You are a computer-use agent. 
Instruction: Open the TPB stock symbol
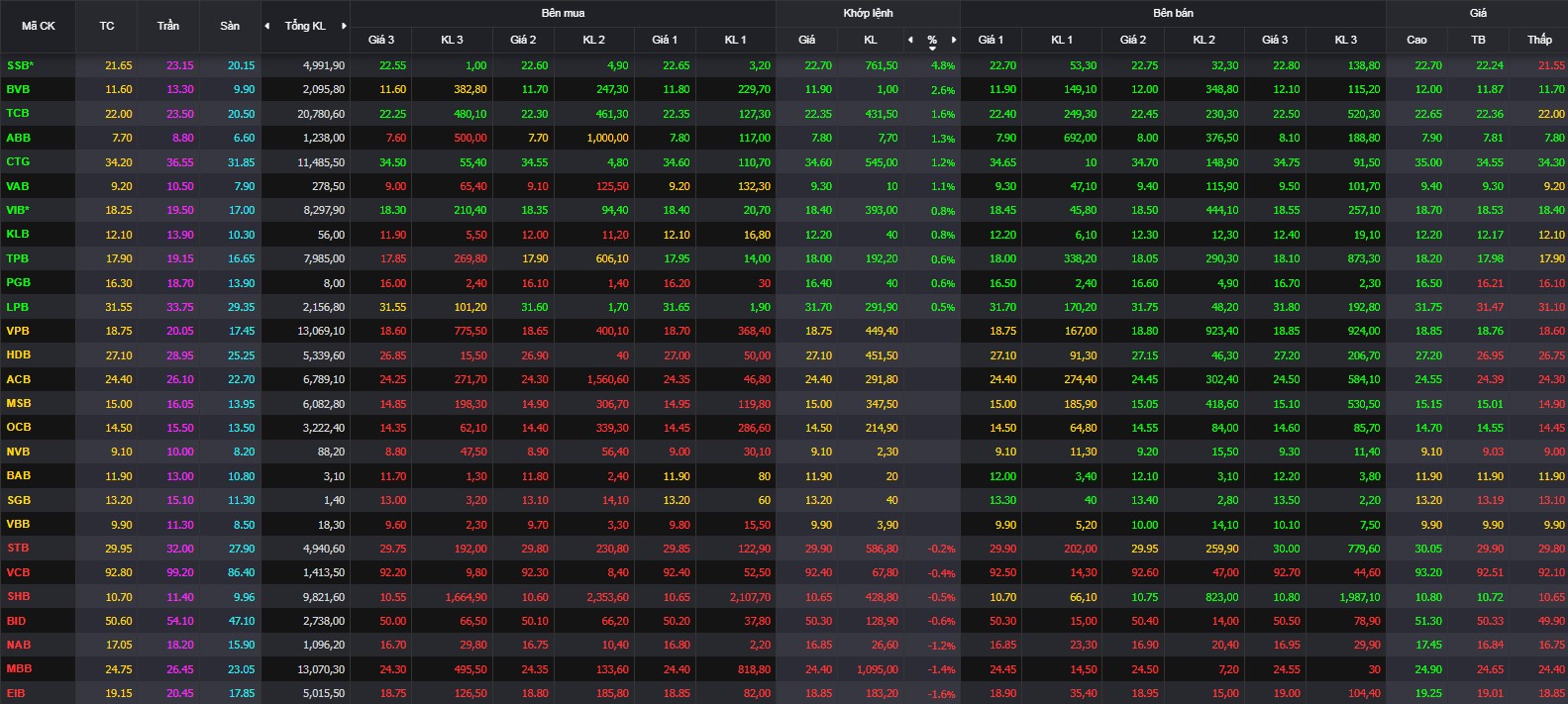[18, 258]
